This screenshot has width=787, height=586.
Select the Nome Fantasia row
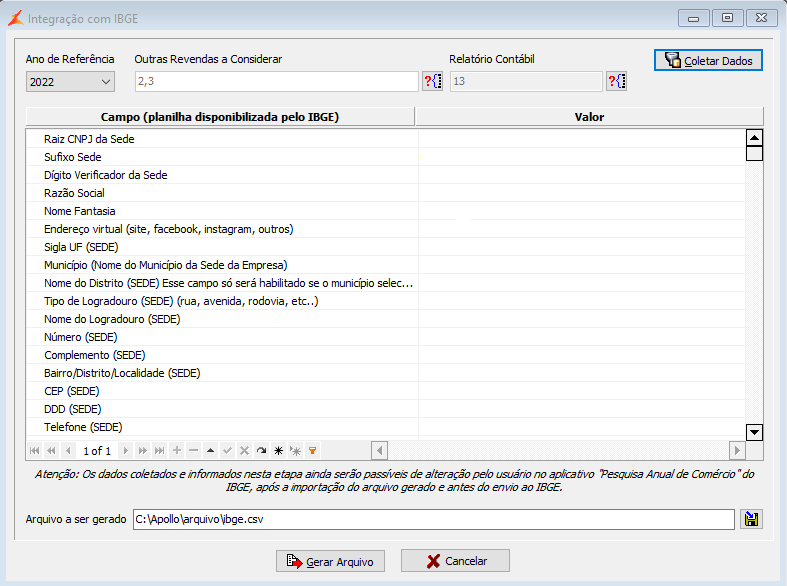[385, 211]
